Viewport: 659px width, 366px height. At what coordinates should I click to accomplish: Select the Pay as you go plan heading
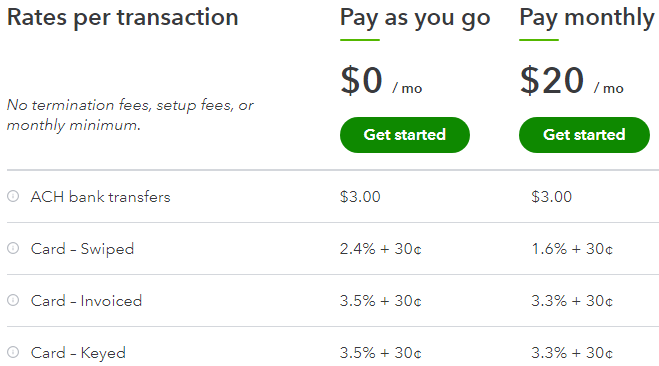pos(415,18)
